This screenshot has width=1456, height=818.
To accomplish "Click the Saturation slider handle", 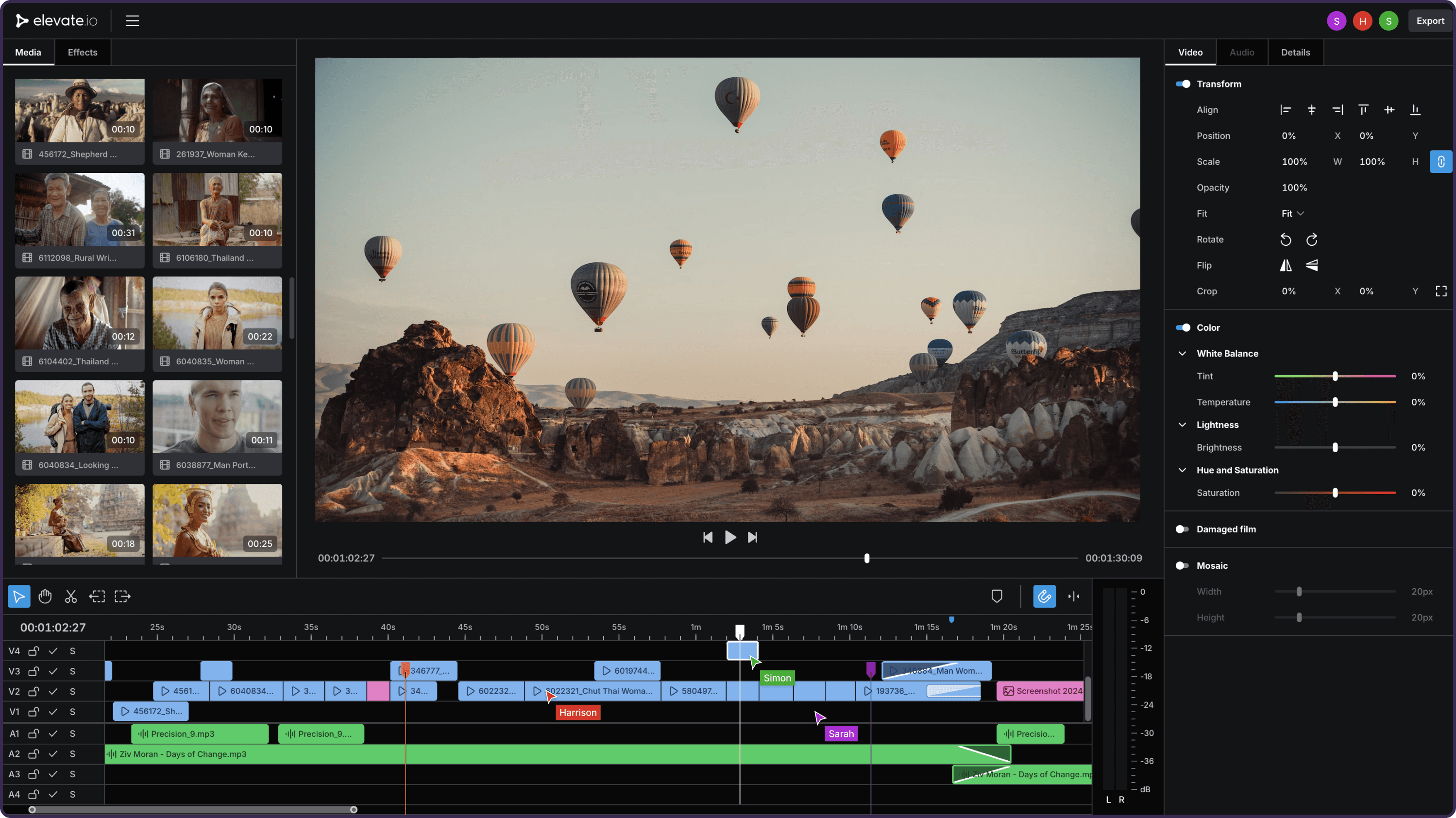I will click(1335, 493).
